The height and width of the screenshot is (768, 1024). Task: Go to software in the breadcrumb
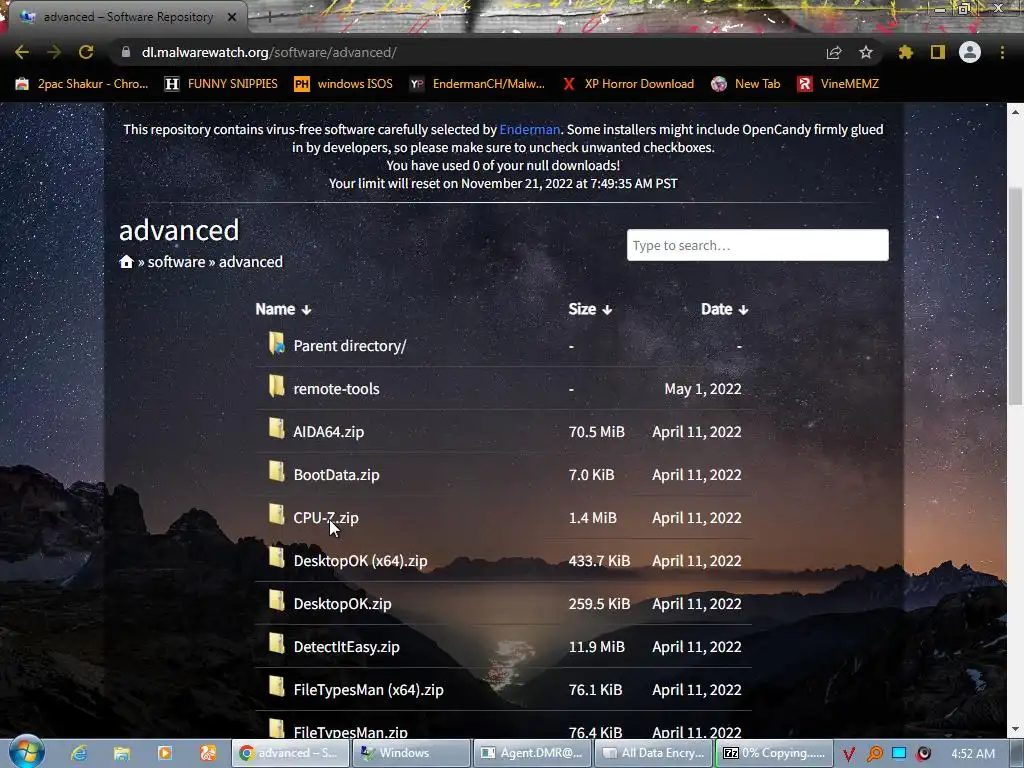click(176, 262)
